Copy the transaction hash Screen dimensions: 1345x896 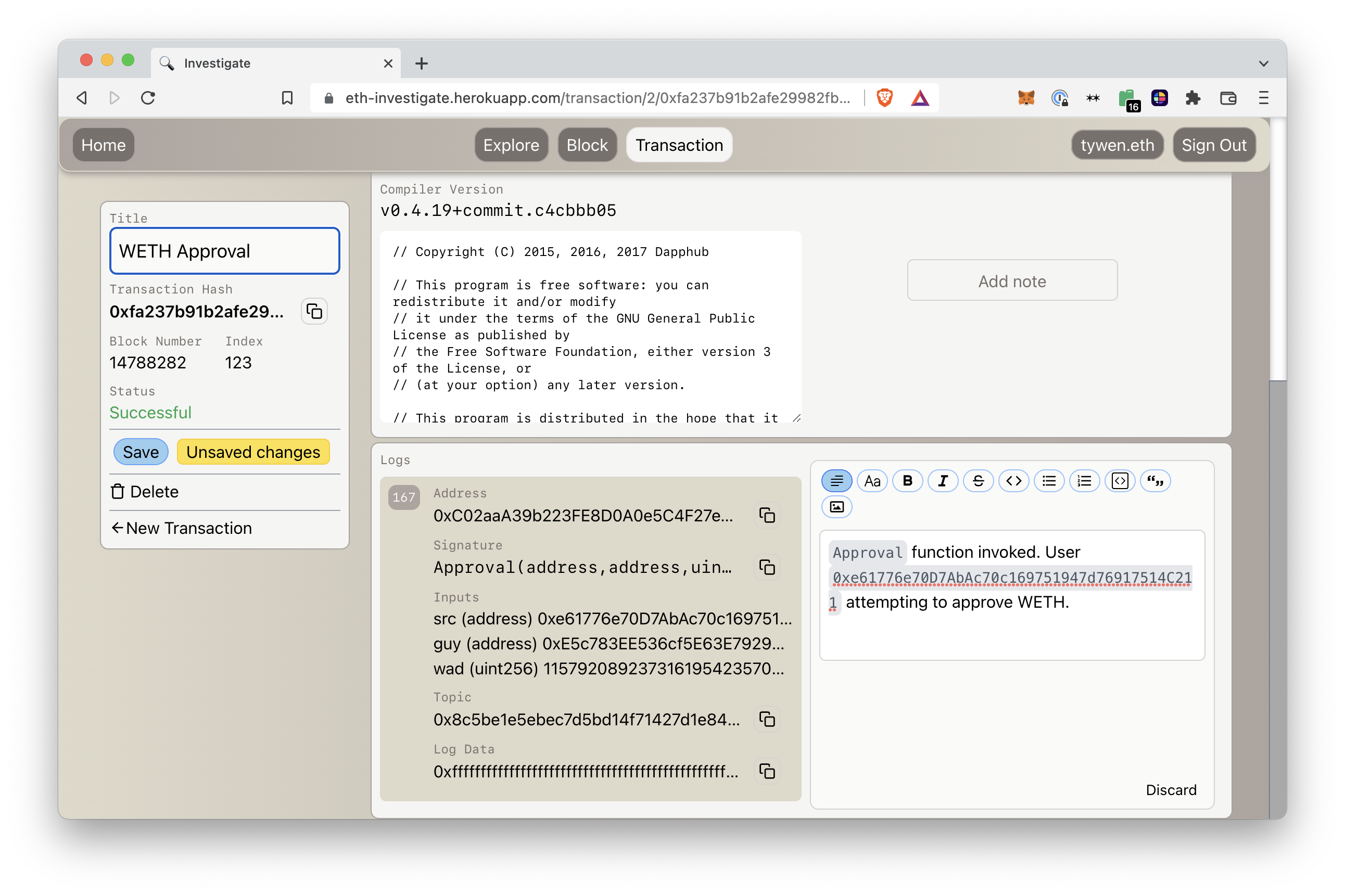(x=314, y=312)
